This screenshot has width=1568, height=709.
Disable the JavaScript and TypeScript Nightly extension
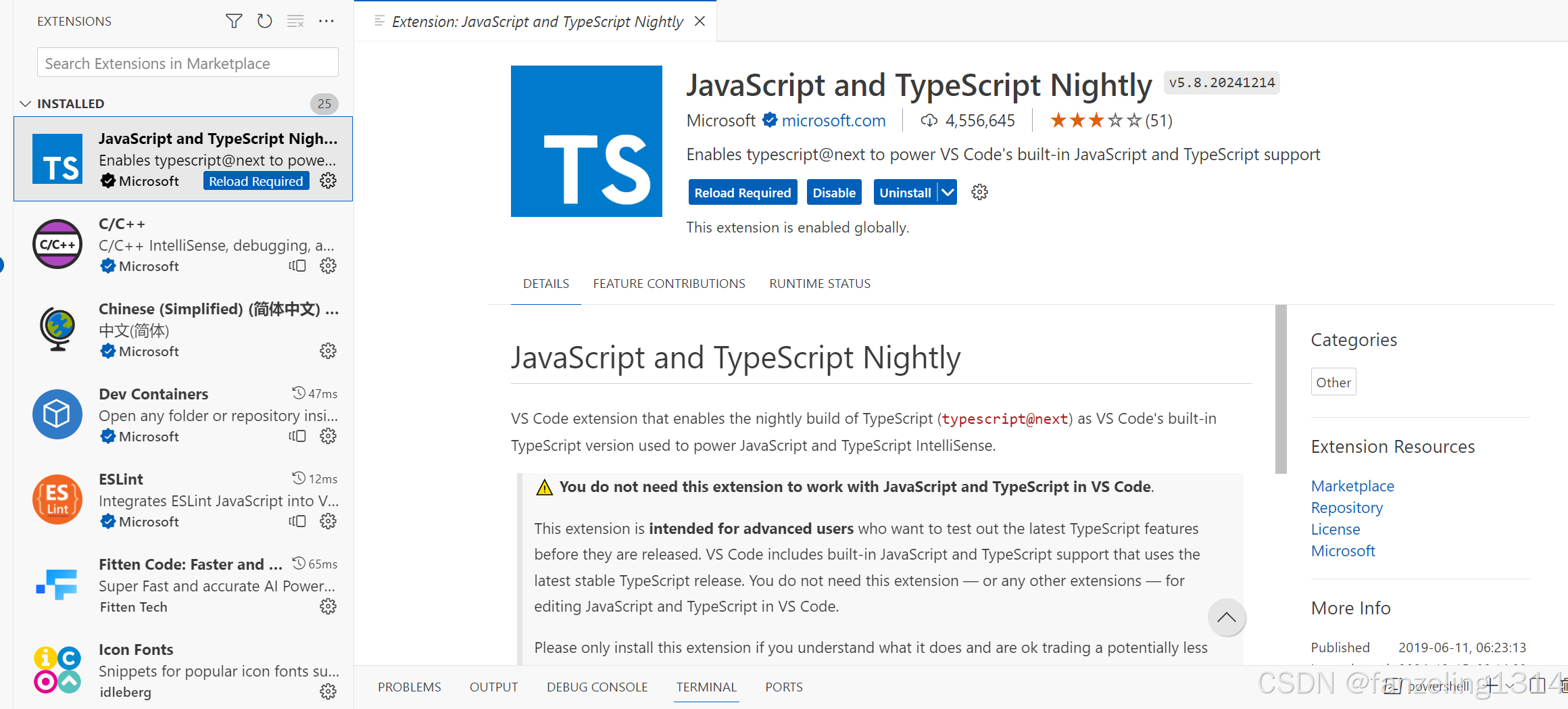point(834,193)
